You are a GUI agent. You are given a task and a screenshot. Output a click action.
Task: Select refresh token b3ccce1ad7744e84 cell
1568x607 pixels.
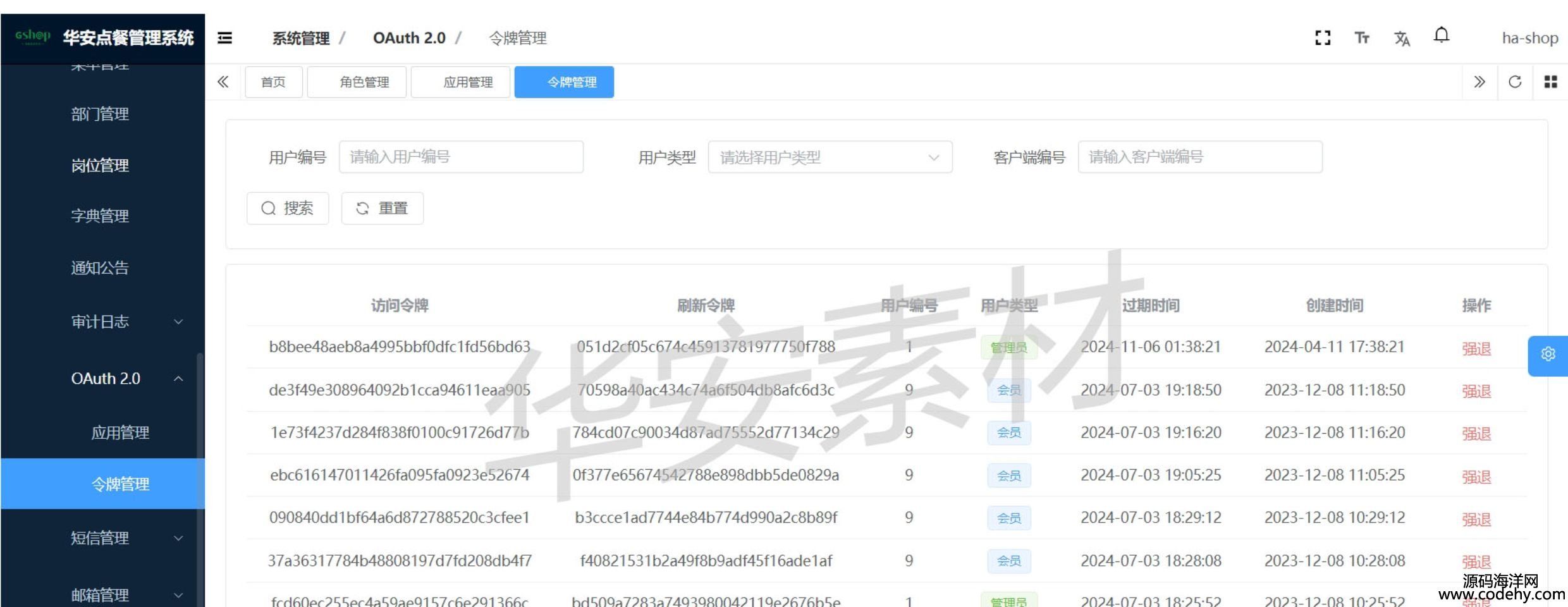[706, 518]
